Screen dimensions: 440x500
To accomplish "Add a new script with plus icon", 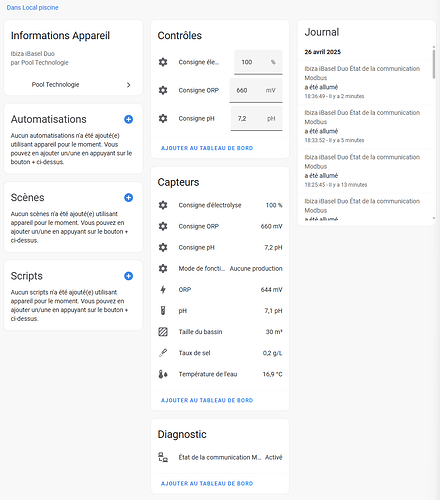I will (x=128, y=276).
